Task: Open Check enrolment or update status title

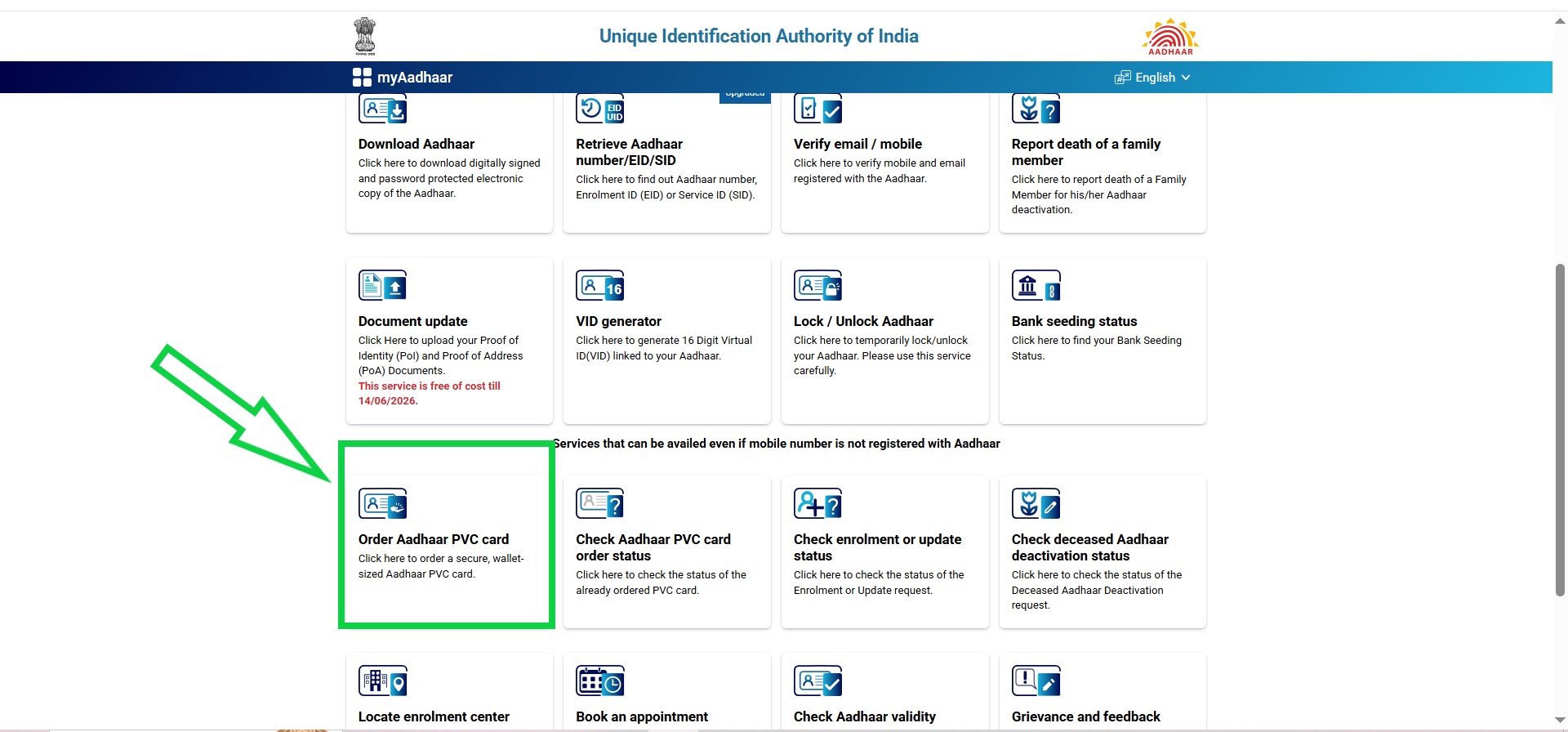Action: pos(878,547)
